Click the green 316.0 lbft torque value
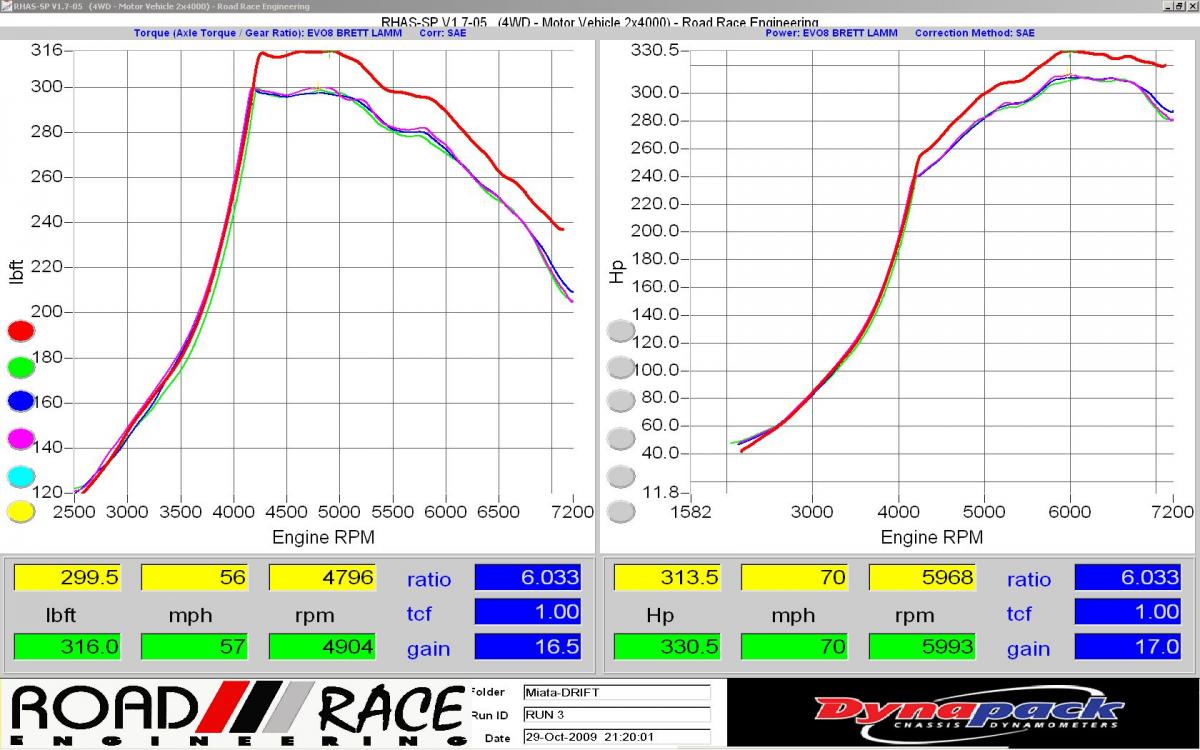Image resolution: width=1200 pixels, height=750 pixels. coord(68,646)
